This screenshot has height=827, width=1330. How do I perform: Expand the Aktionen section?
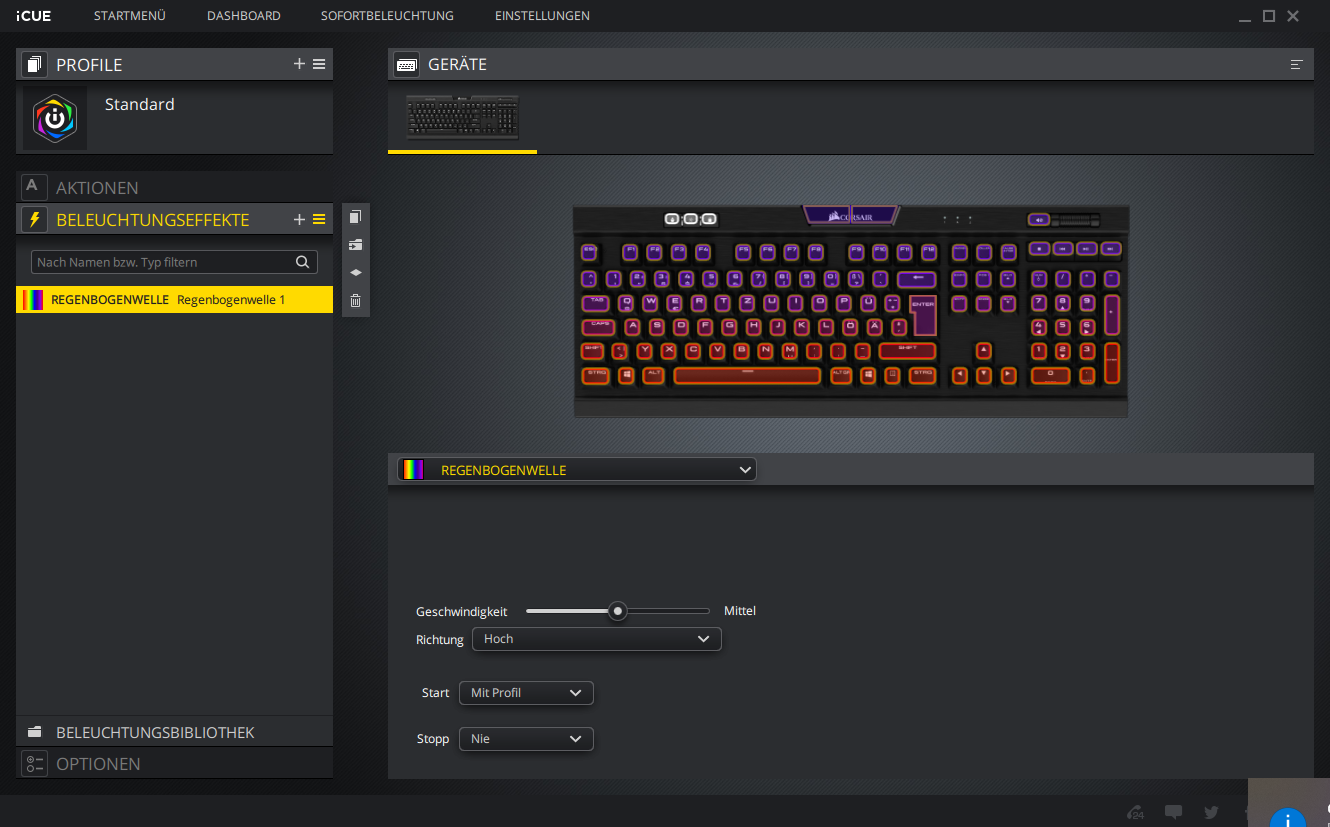pyautogui.click(x=174, y=187)
